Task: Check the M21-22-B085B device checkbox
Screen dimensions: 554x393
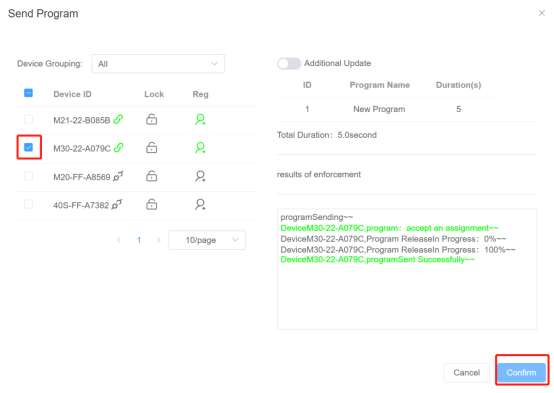Action: point(29,119)
